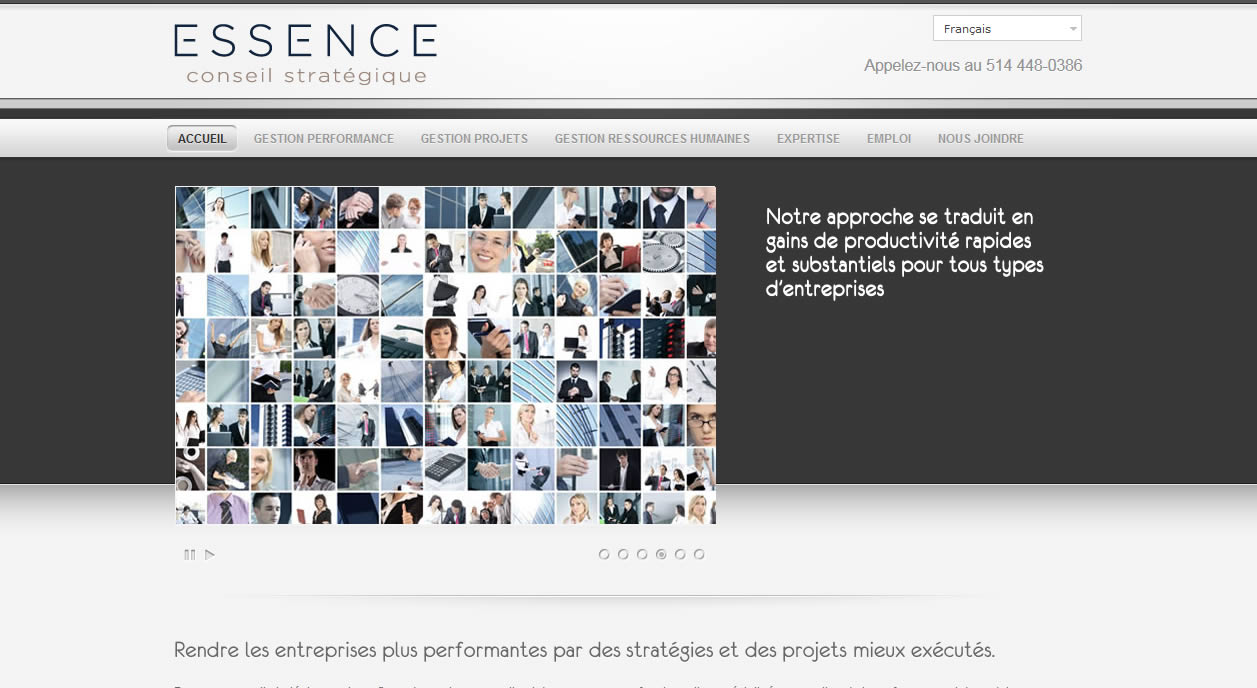Click the active fourth slide dot
Viewport: 1257px width, 688px height.
pos(661,554)
